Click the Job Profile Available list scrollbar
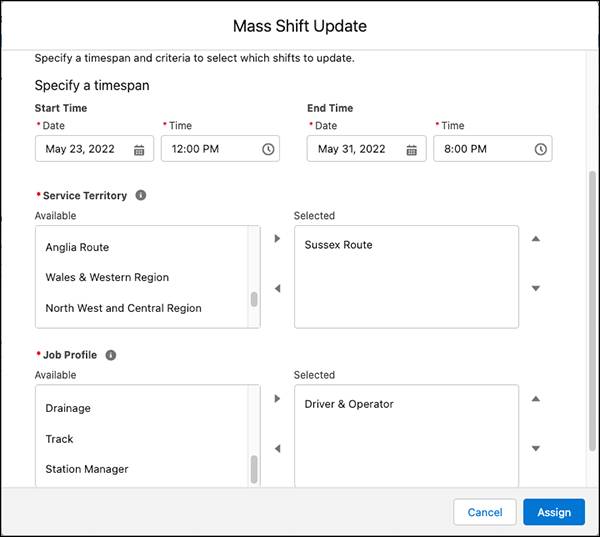Image resolution: width=600 pixels, height=537 pixels. coord(254,469)
